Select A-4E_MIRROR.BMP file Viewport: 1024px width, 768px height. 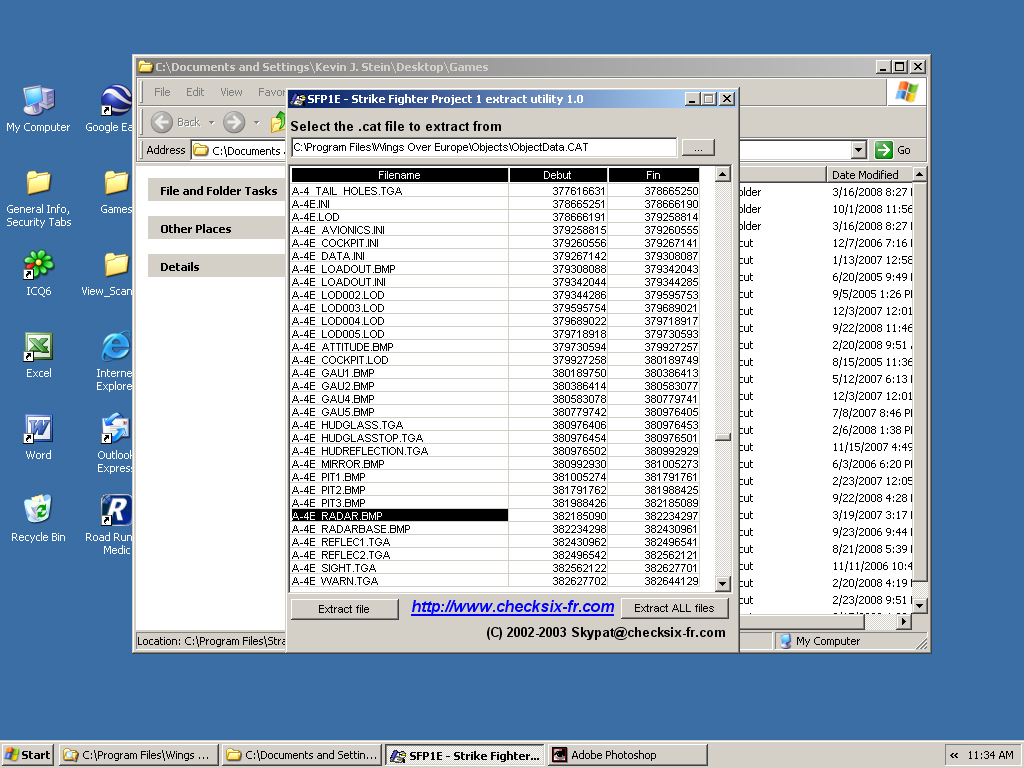(x=495, y=464)
